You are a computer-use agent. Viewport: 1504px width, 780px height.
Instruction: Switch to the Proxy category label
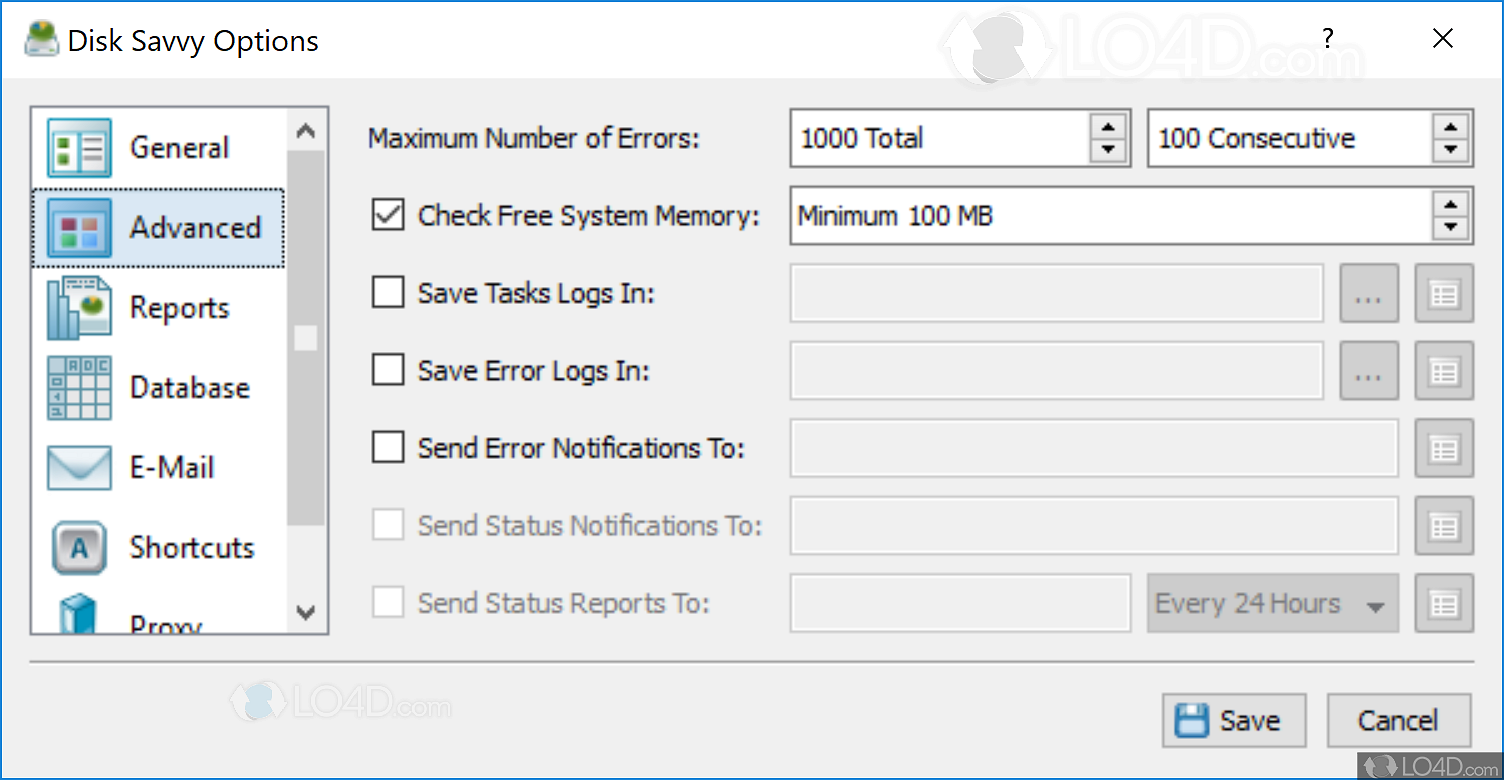tap(166, 624)
